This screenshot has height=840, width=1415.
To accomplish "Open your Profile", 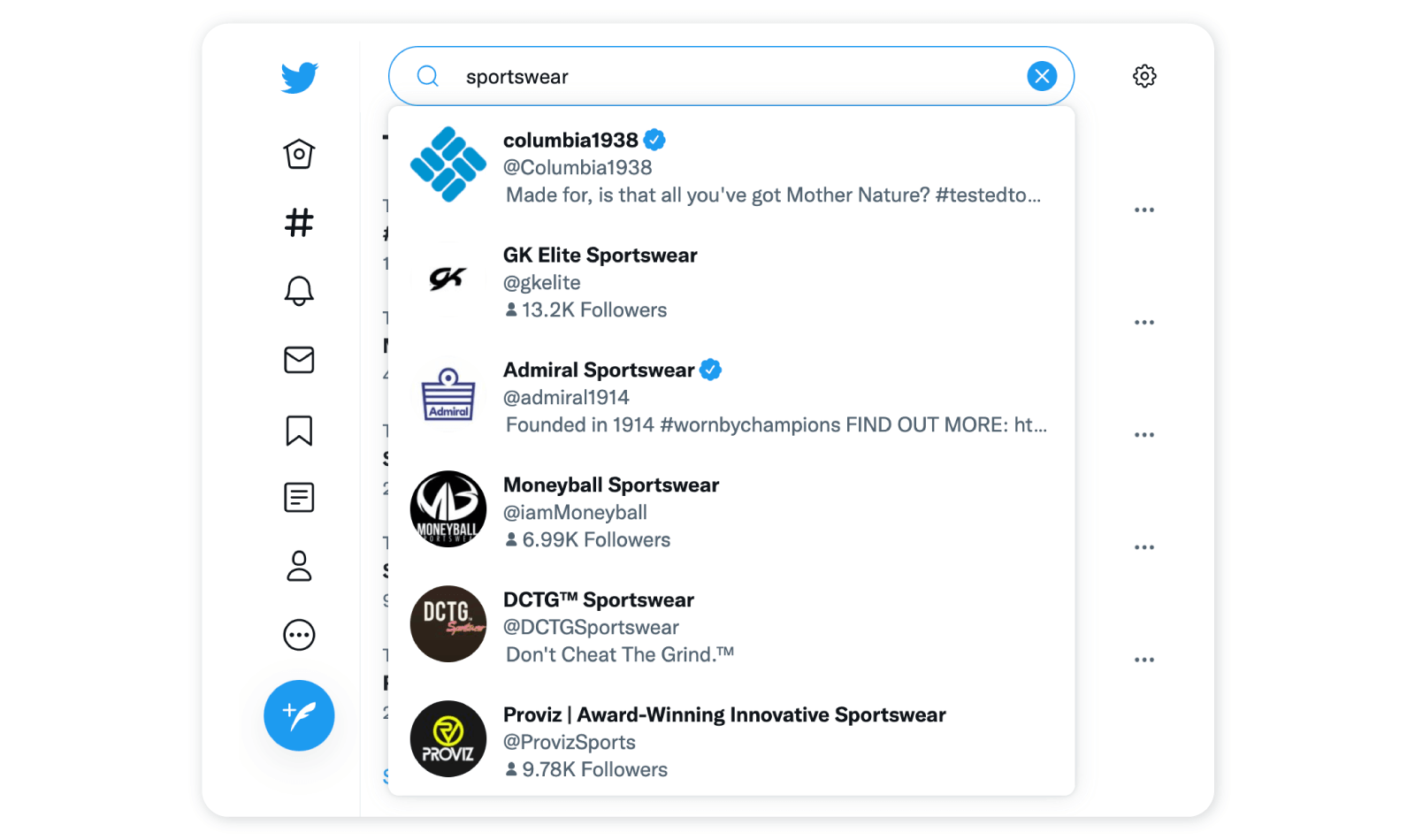I will [299, 567].
